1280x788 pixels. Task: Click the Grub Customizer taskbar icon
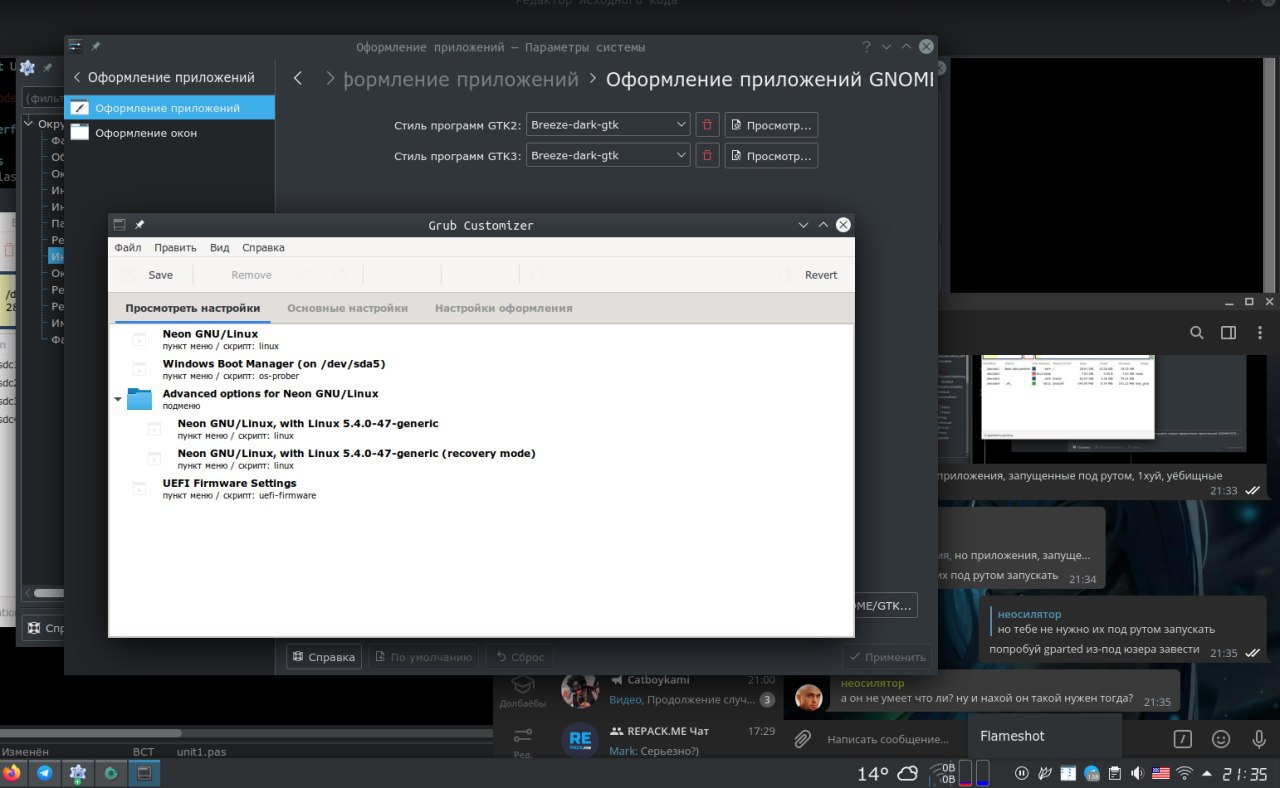tap(144, 773)
